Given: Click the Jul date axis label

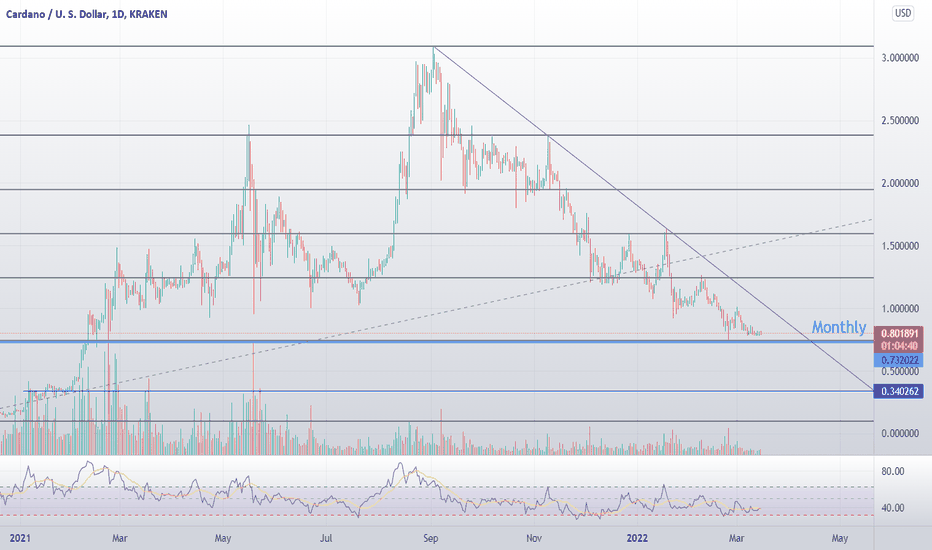Looking at the screenshot, I should point(326,538).
